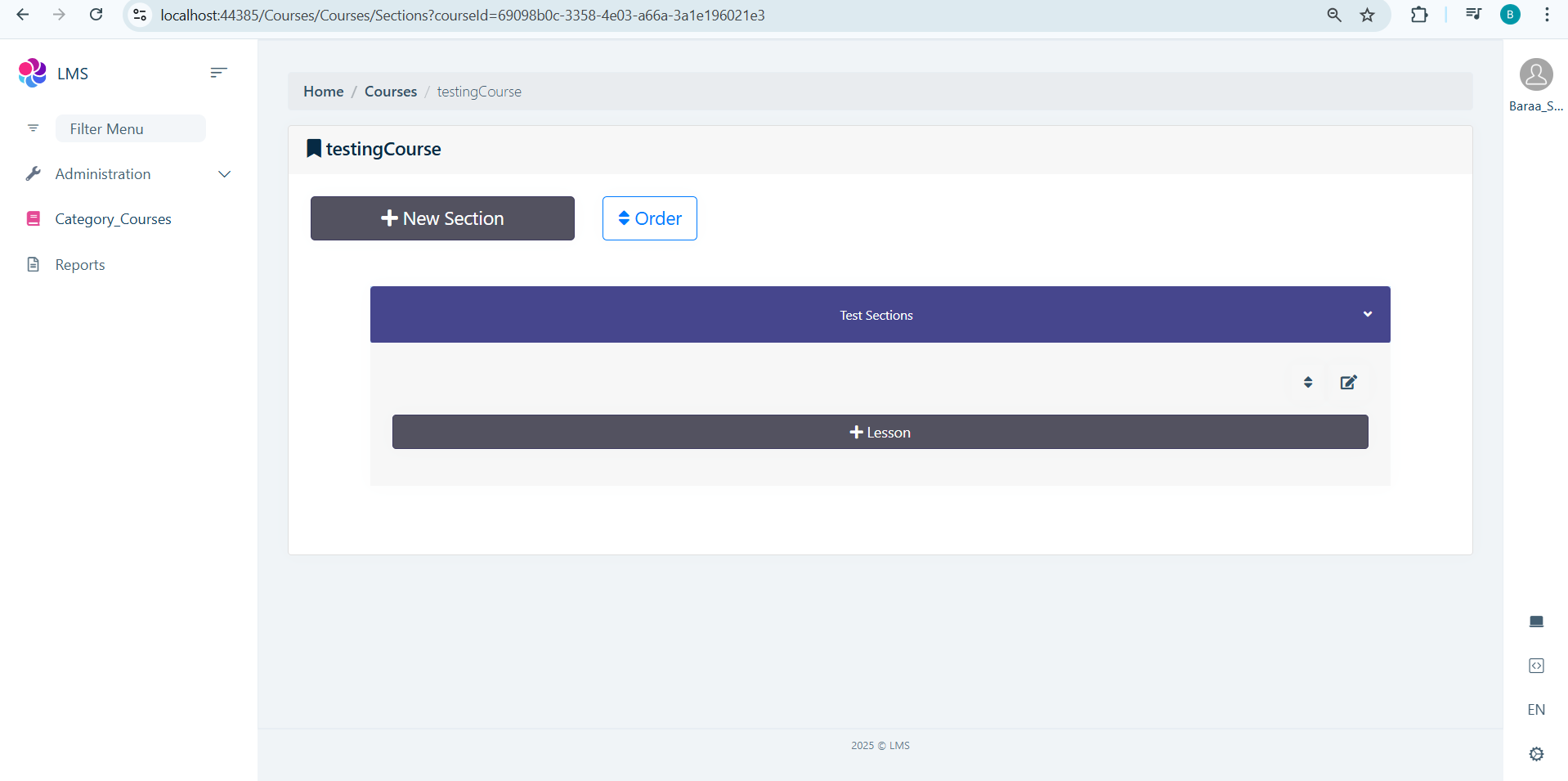Screen dimensions: 1568x781
Task: Open Reports in the sidebar
Action: coord(80,265)
